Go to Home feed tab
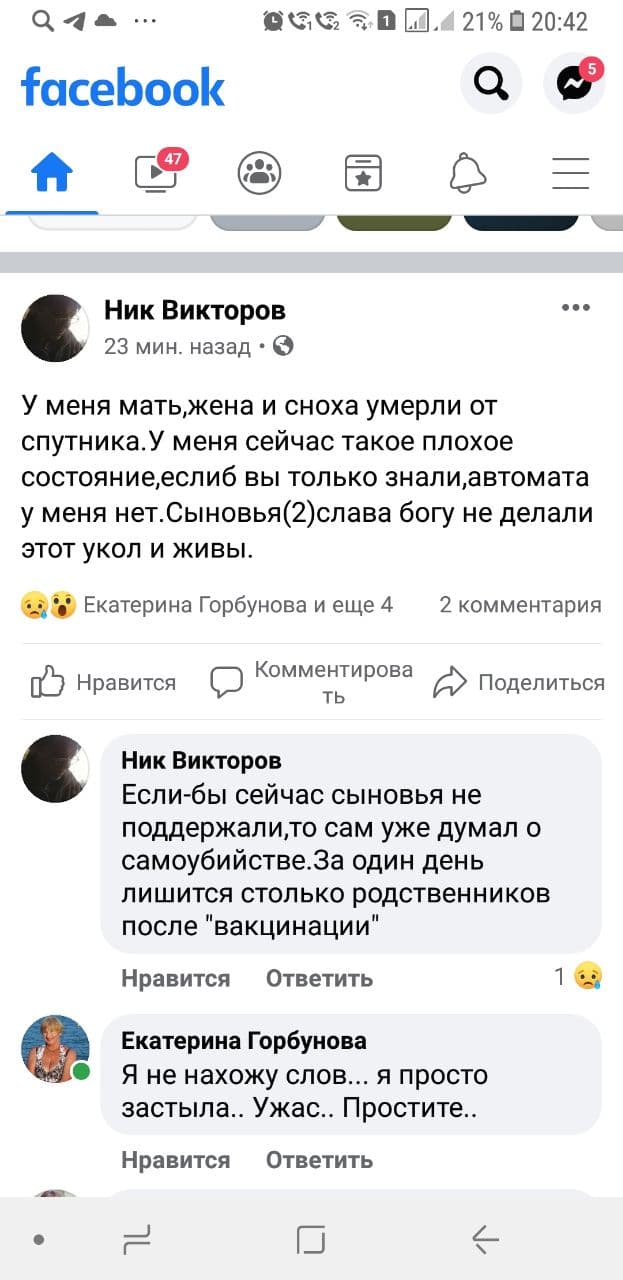Image resolution: width=623 pixels, height=1280 pixels. (52, 174)
